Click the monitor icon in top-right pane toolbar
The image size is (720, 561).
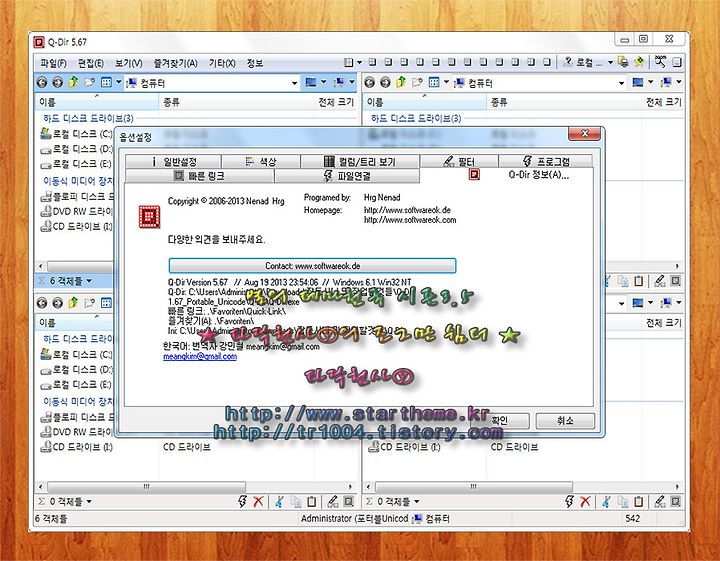tap(638, 83)
